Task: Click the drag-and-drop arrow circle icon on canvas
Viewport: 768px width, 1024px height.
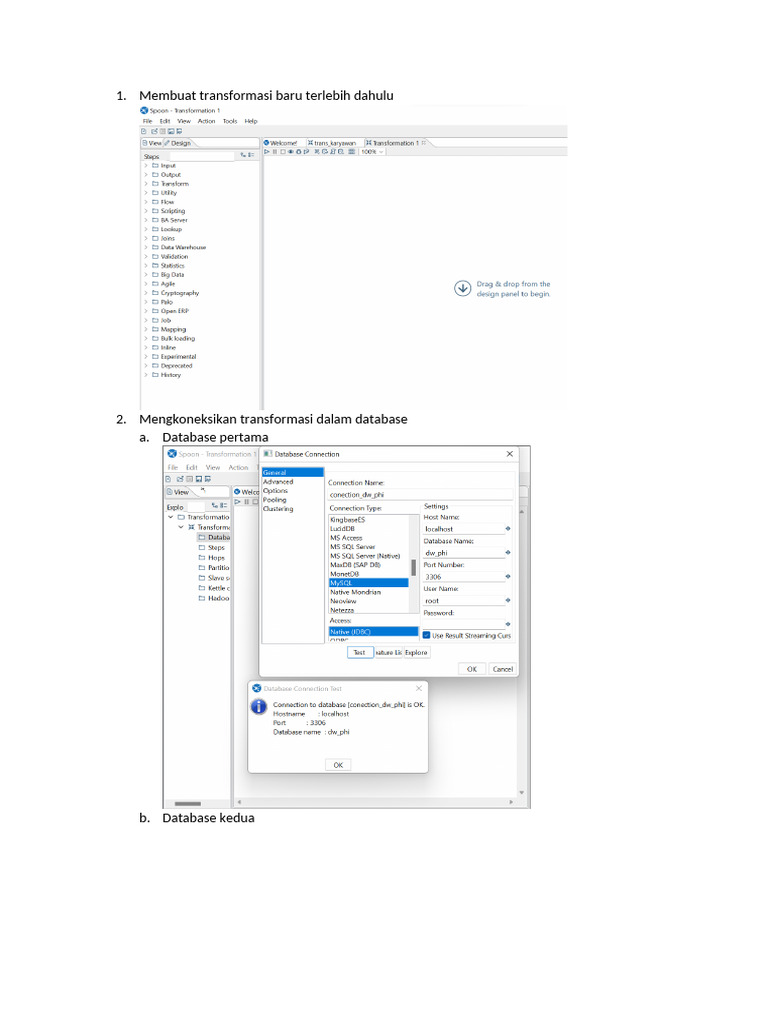Action: click(462, 288)
